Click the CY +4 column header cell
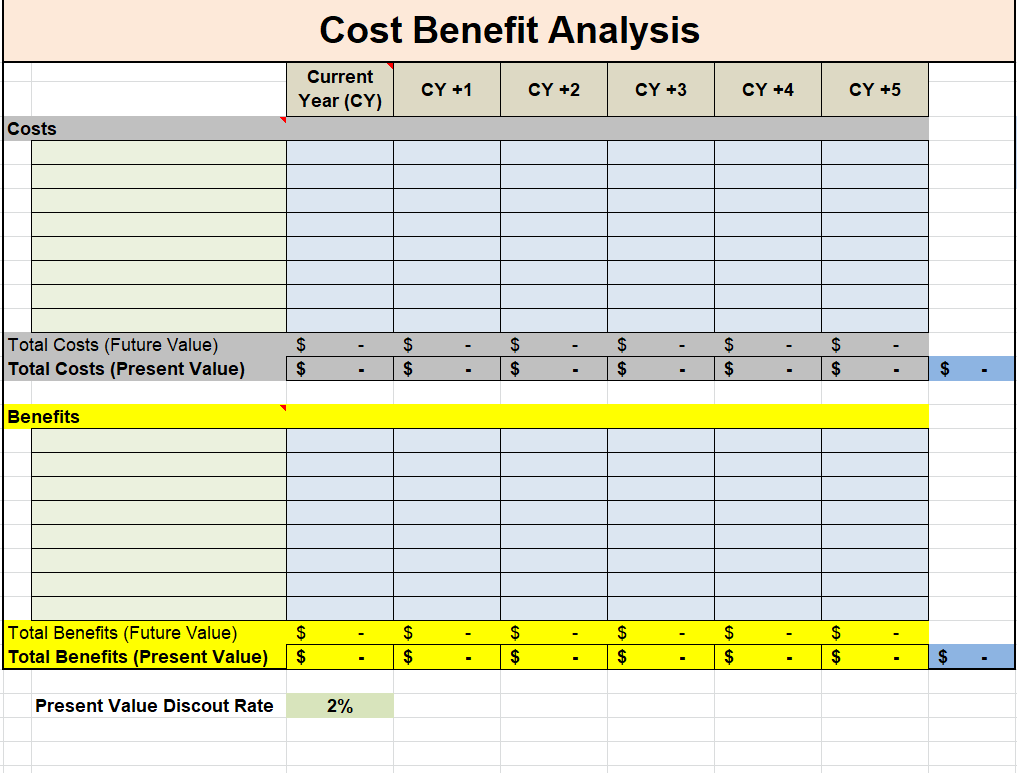This screenshot has height=773, width=1017. pyautogui.click(x=768, y=90)
